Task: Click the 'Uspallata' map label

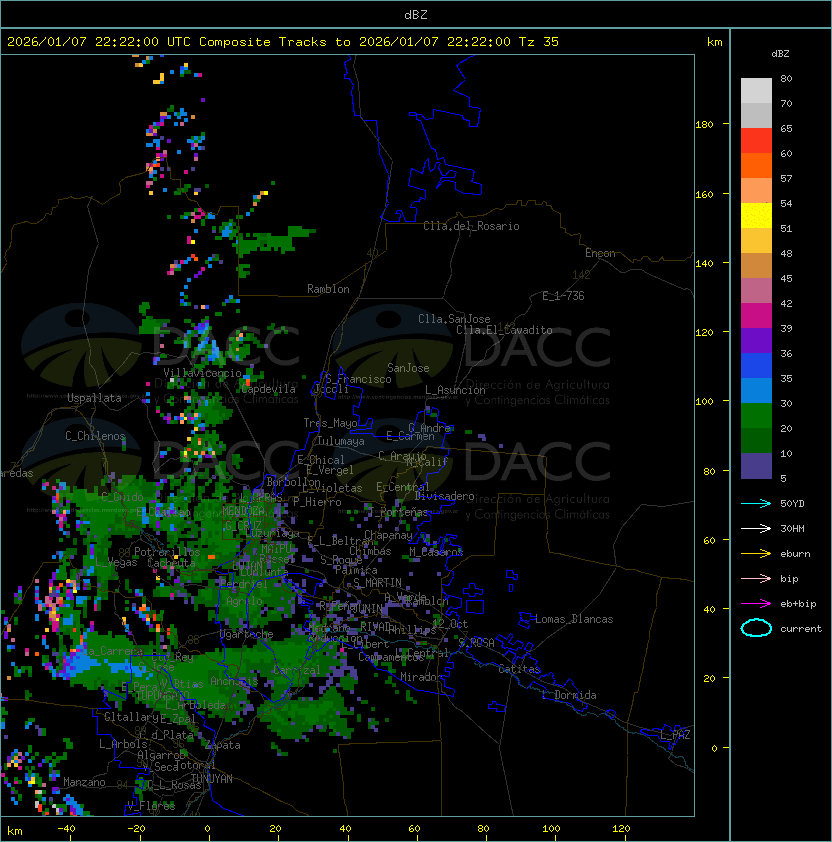Action: click(94, 398)
